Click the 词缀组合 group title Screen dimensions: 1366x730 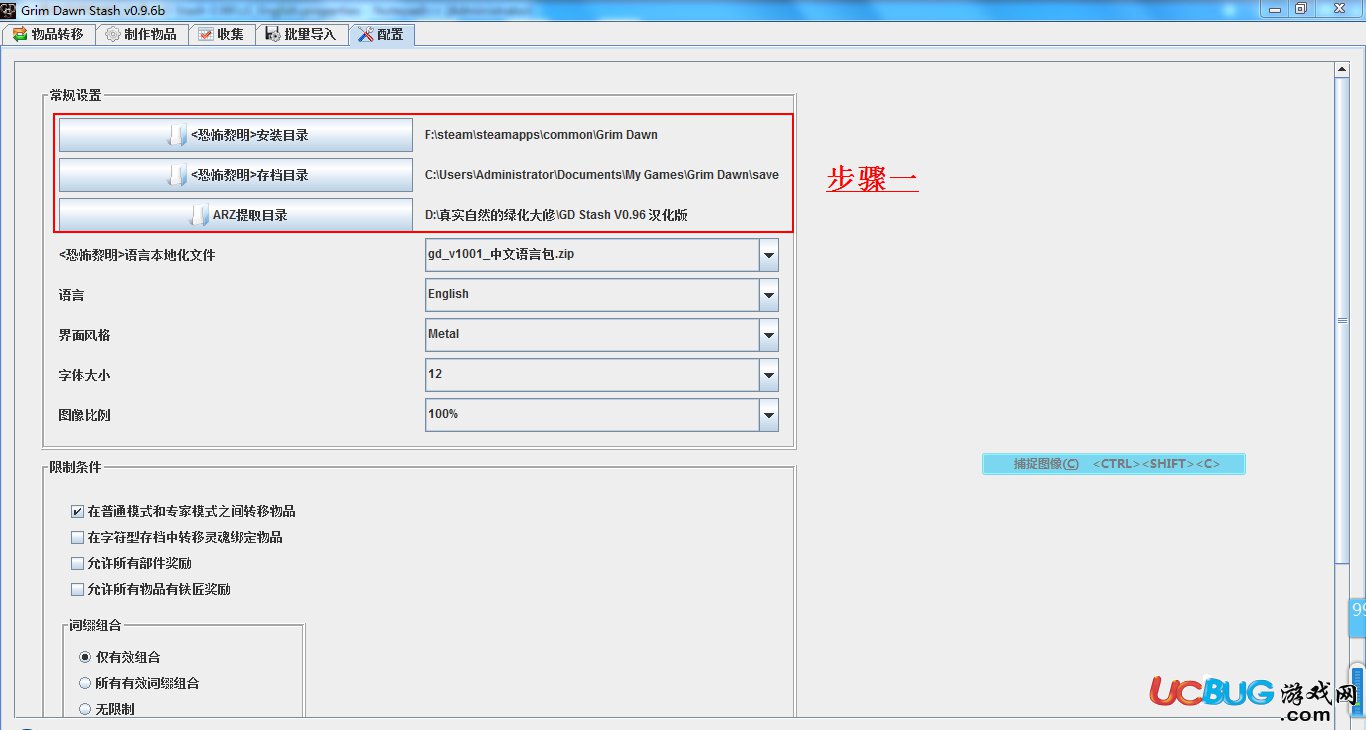[95, 625]
